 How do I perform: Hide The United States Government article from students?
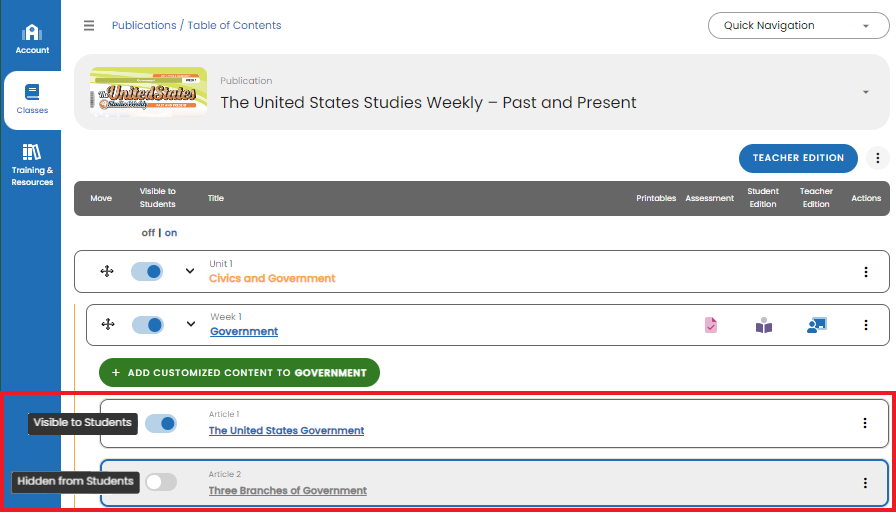161,423
